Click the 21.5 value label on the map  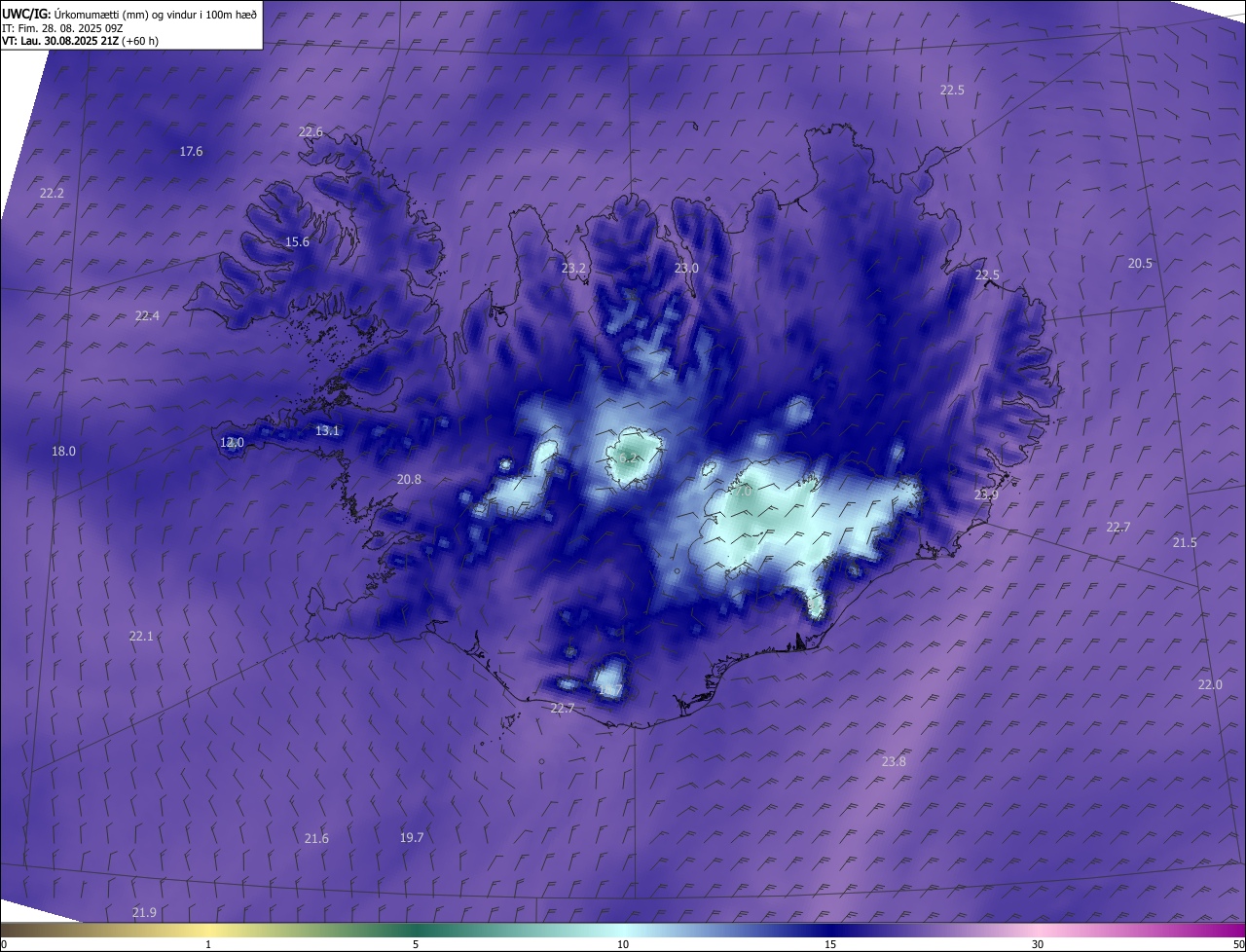point(1185,542)
